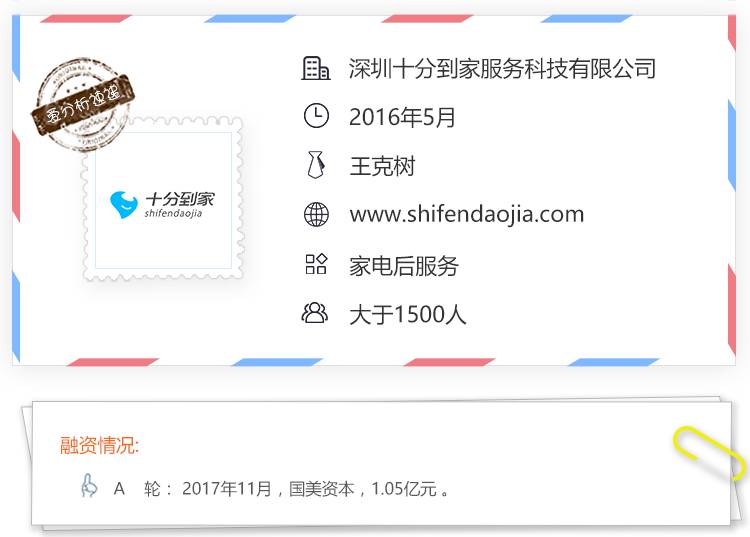Click the 大于1500人 employee count text
The image size is (750, 537).
pyautogui.click(x=408, y=315)
